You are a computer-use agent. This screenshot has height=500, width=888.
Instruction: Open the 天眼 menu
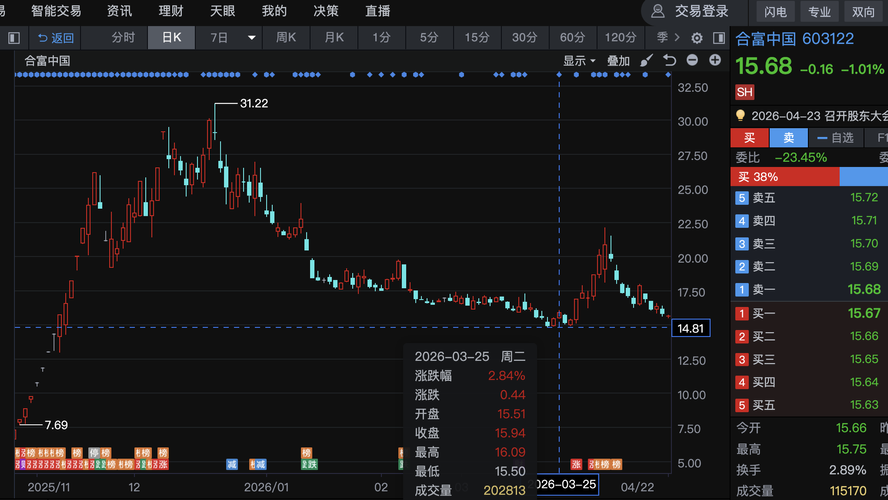222,11
